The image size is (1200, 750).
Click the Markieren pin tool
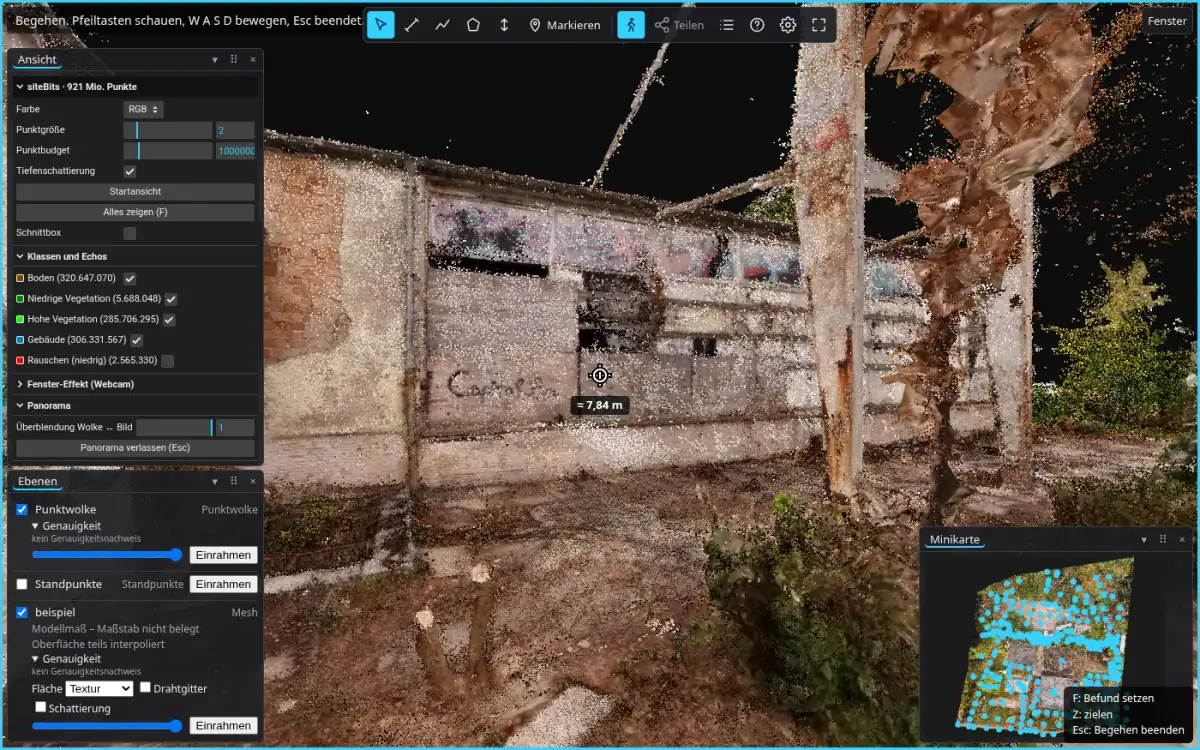[x=565, y=25]
